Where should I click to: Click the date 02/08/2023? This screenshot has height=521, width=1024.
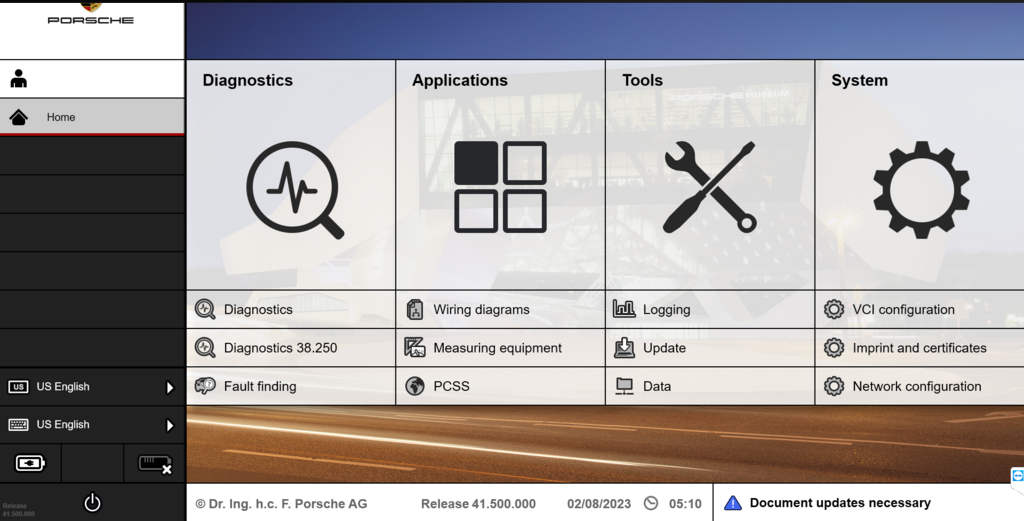point(599,503)
